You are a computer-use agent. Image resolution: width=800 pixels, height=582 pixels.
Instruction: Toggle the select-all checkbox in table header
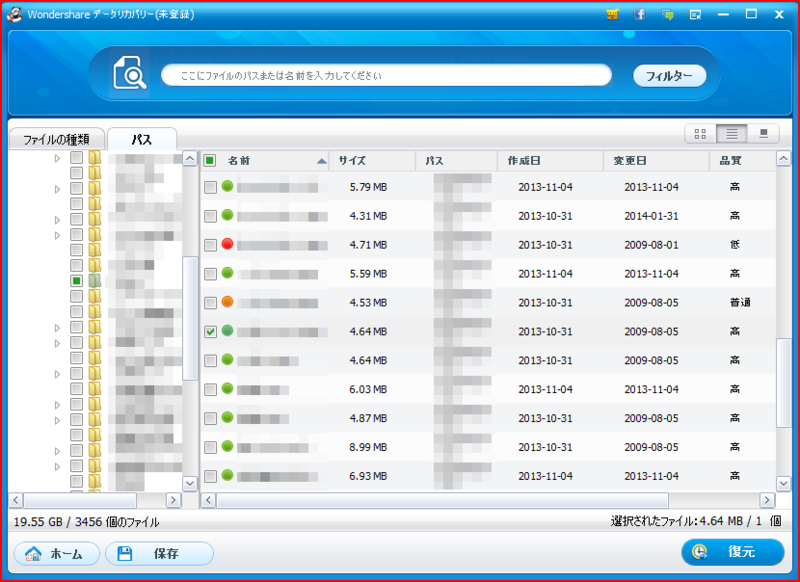[210, 161]
